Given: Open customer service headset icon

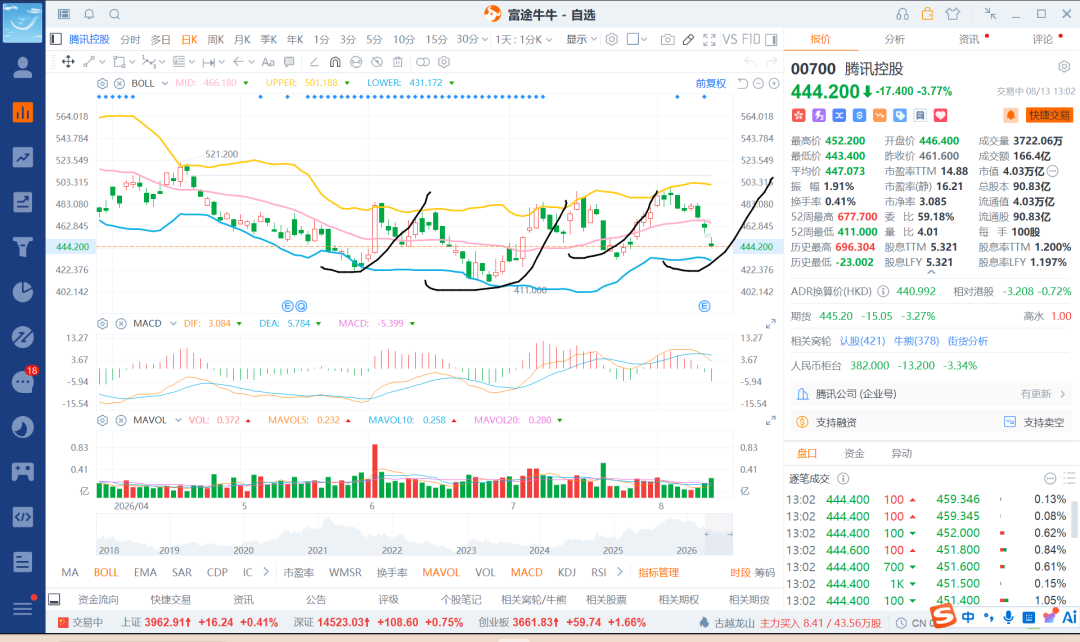Looking at the screenshot, I should pyautogui.click(x=902, y=14).
